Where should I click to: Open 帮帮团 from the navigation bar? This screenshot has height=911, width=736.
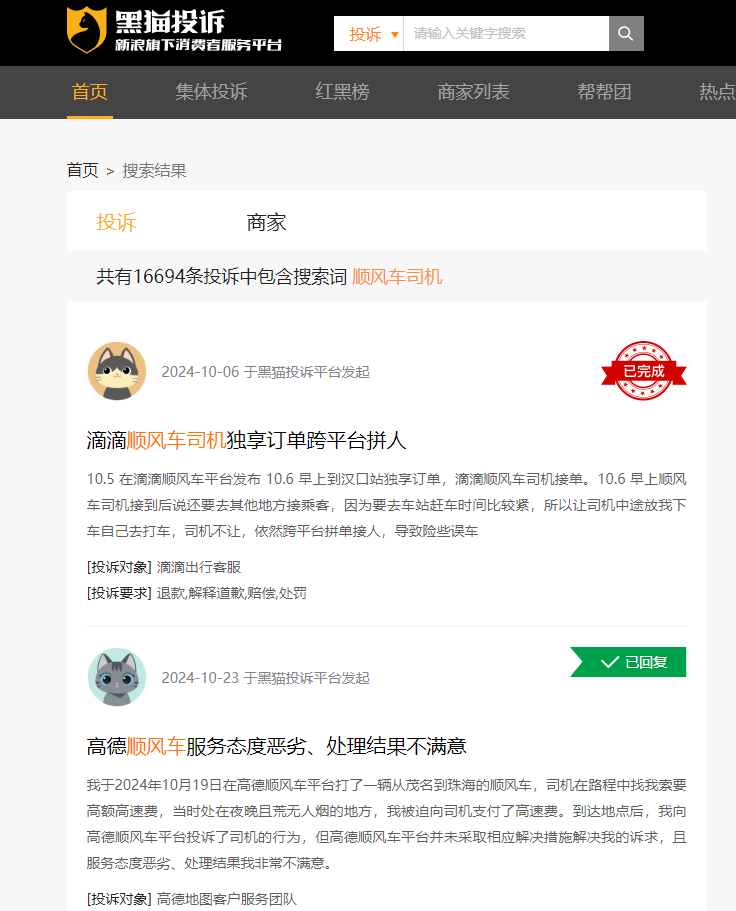[x=604, y=92]
